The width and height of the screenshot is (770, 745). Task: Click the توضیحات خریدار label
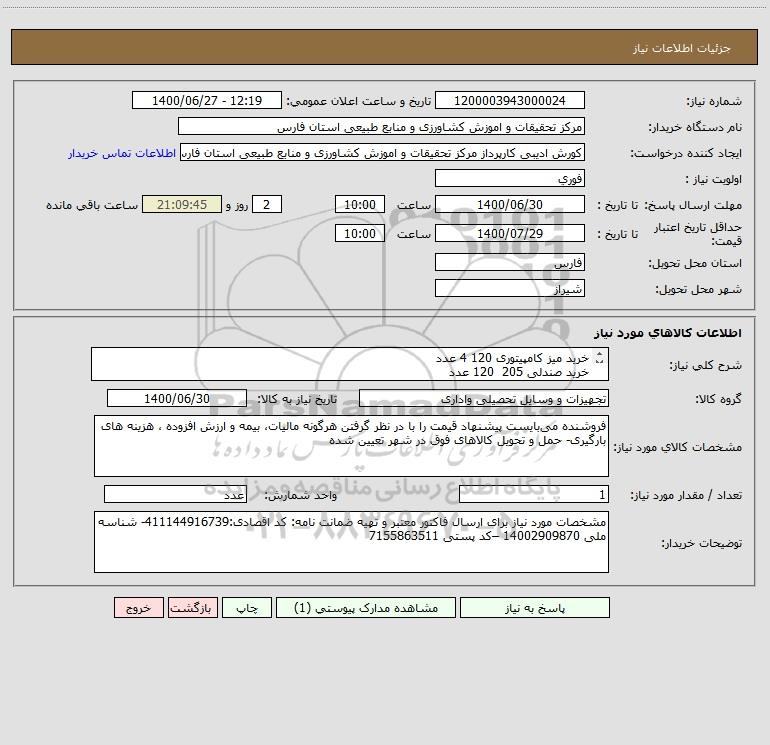coord(702,543)
